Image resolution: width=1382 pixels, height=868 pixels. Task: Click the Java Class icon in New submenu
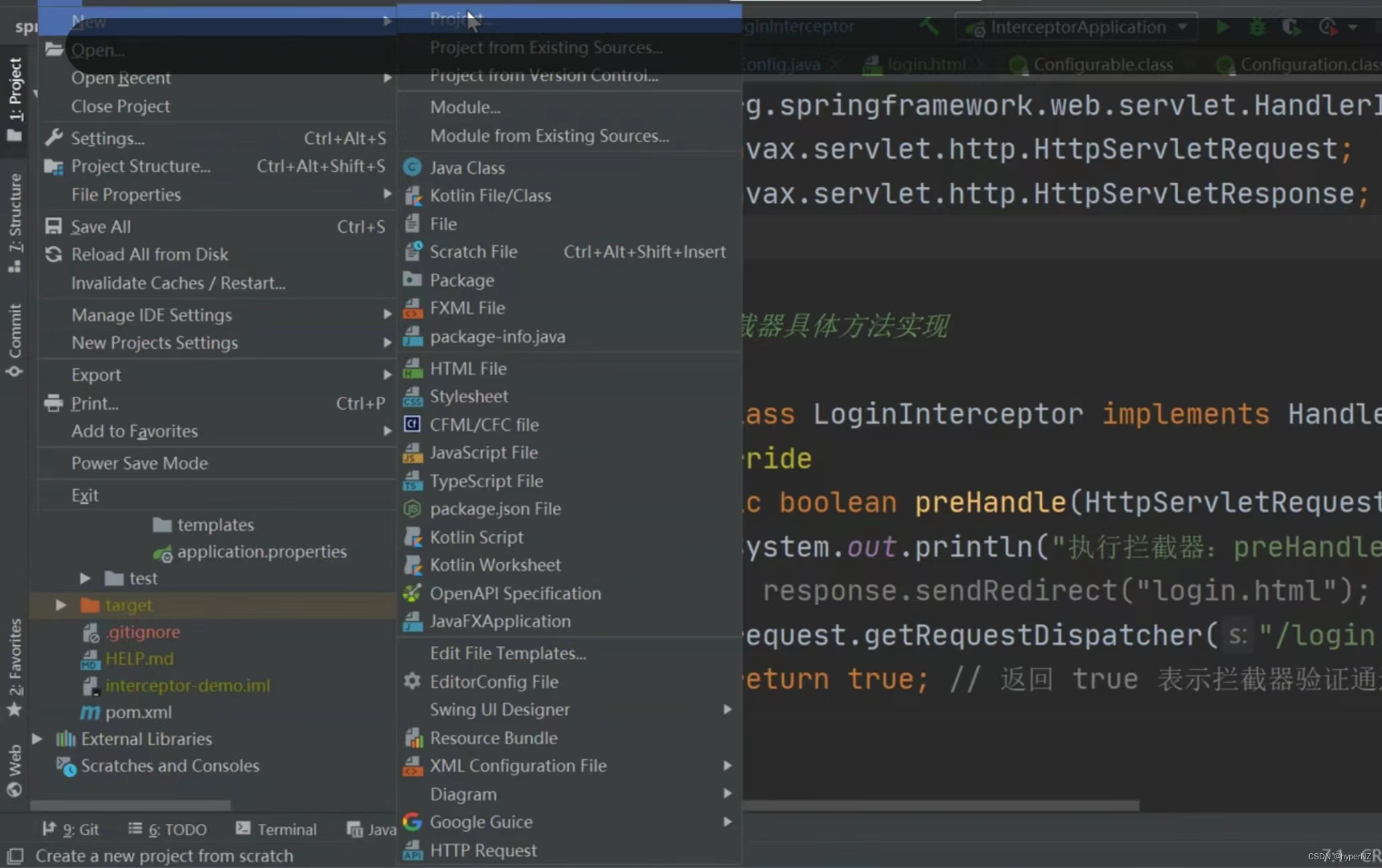412,167
